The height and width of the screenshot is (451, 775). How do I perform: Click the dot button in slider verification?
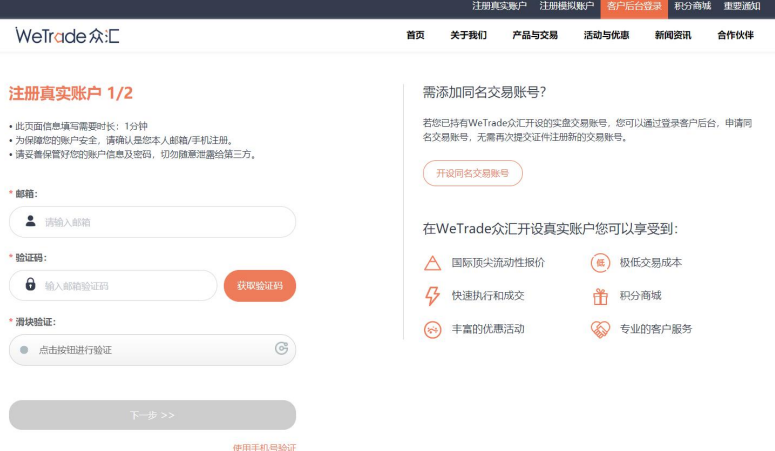pyautogui.click(x=24, y=350)
